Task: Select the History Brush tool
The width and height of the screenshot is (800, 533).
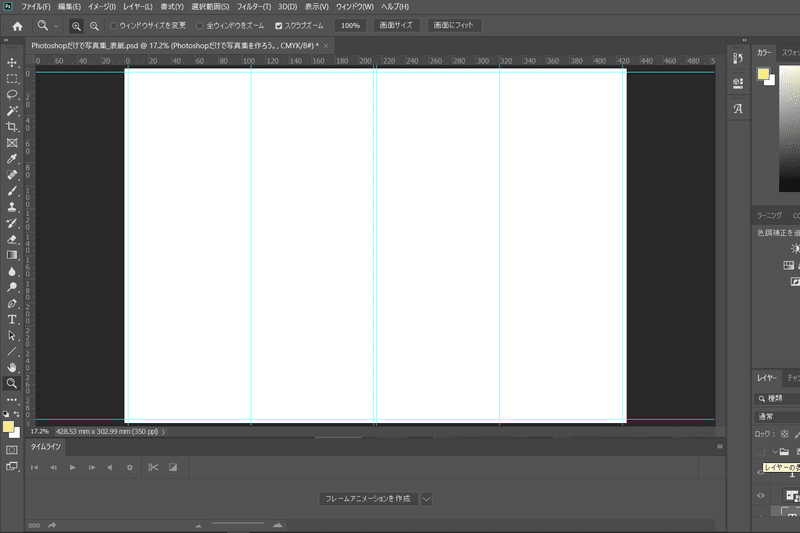Action: coord(12,223)
